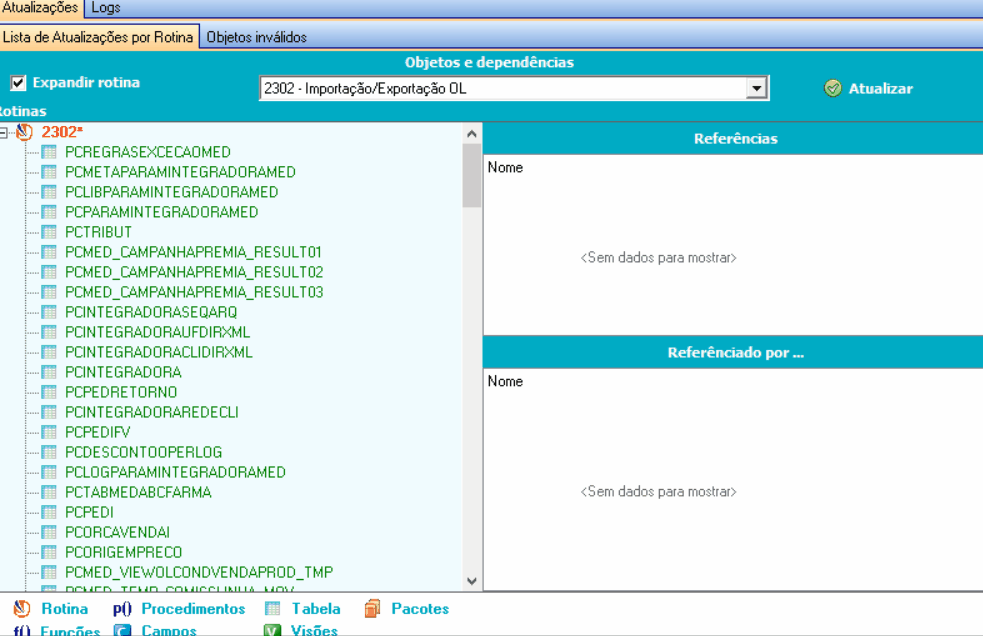
Task: Click table icon beside PCMETAPARAMINTEGRADORAMED
Action: [49, 172]
